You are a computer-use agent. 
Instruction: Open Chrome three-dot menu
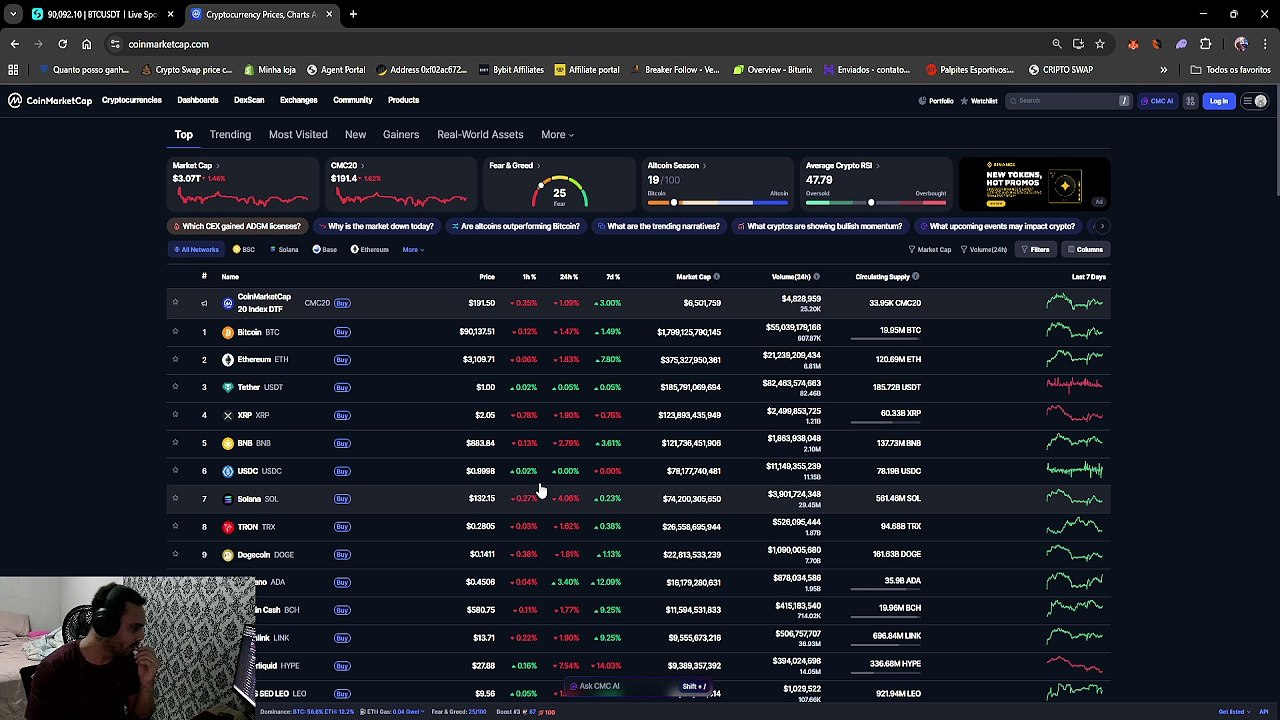click(1264, 44)
